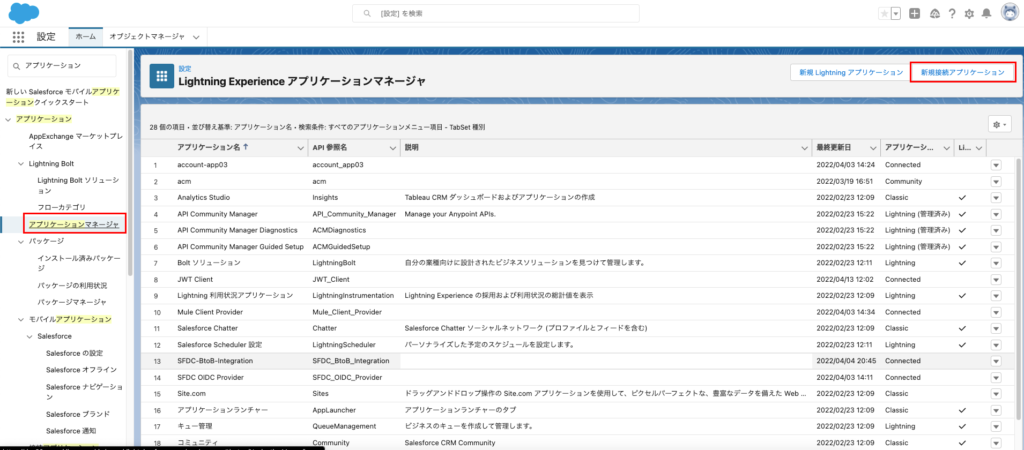Click the 新規接続アプリケーション button
Viewport: 1024px width, 450px height.
click(x=962, y=73)
